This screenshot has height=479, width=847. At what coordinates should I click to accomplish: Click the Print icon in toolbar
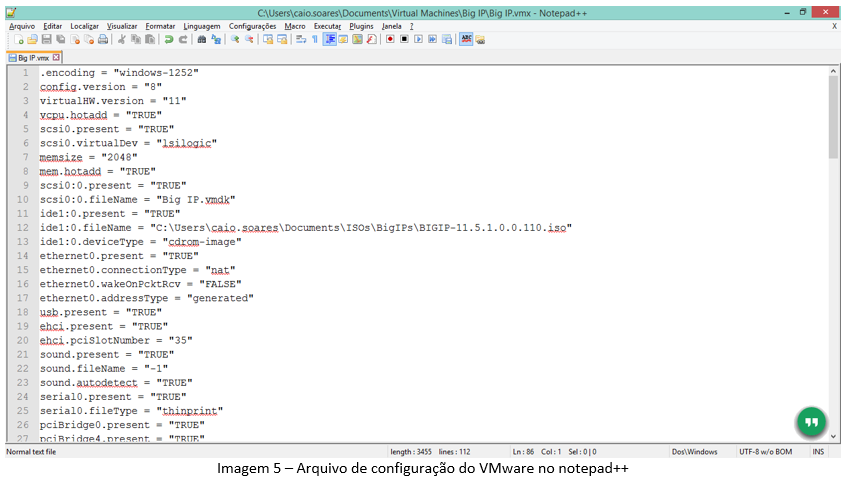tap(103, 39)
